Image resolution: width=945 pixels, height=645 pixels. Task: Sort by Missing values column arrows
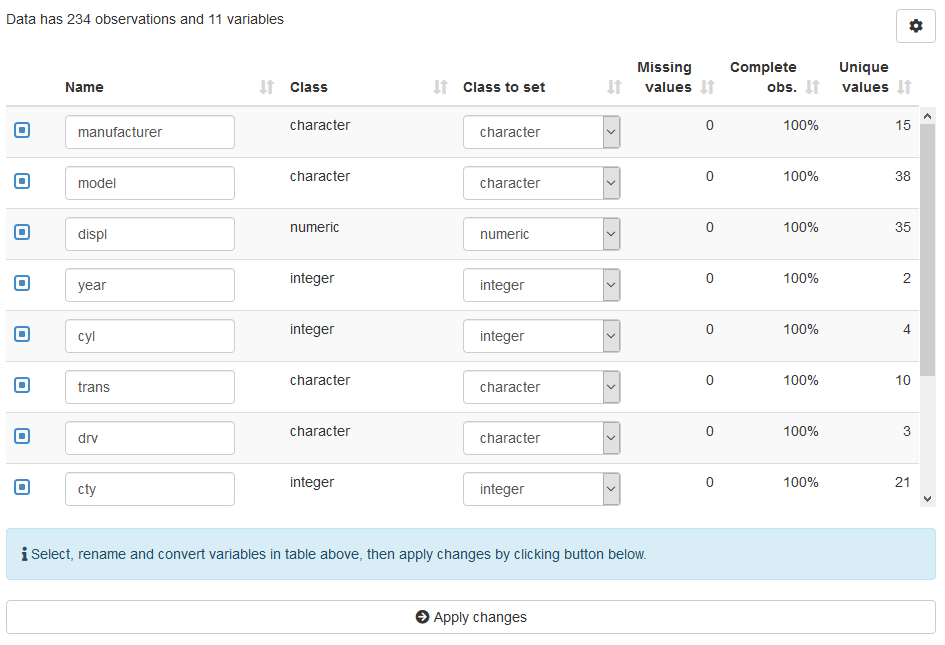[707, 88]
